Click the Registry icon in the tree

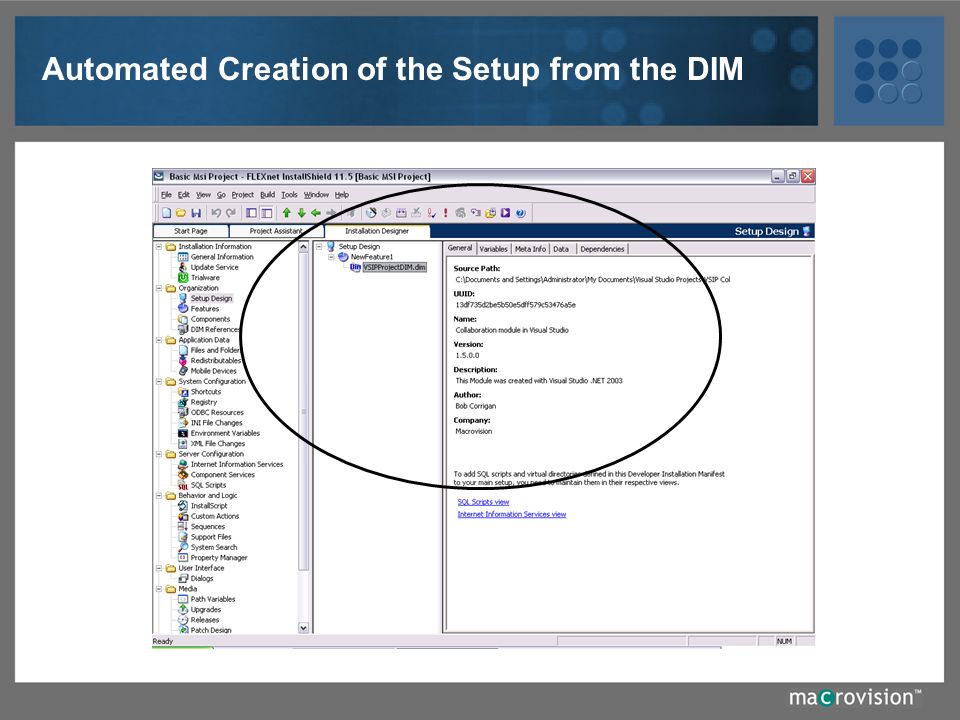tap(182, 402)
